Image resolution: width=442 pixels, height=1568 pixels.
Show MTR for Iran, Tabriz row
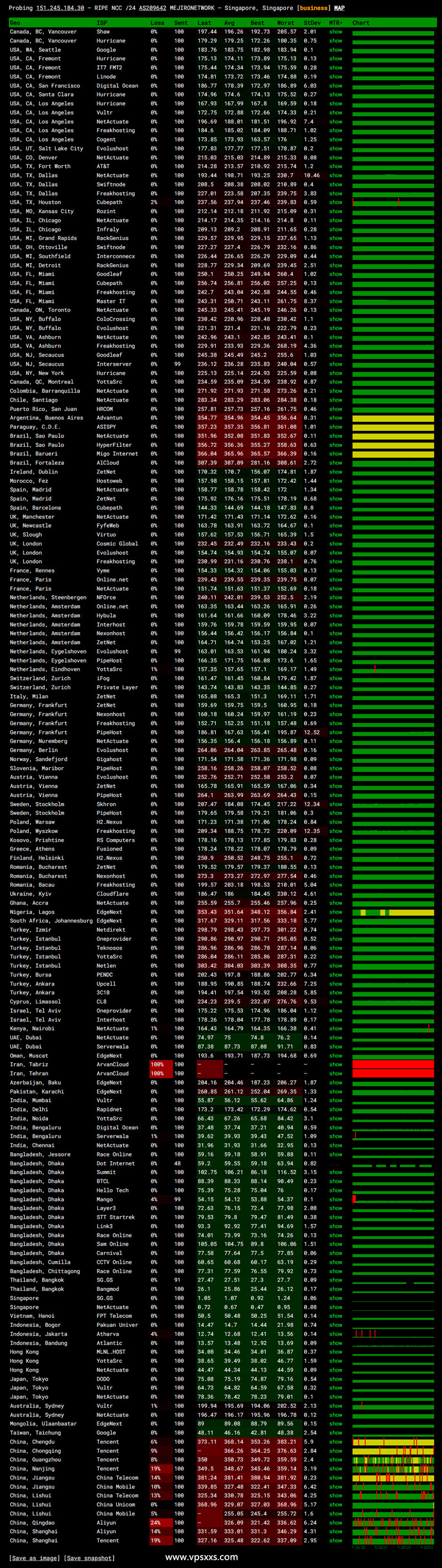pos(335,1065)
